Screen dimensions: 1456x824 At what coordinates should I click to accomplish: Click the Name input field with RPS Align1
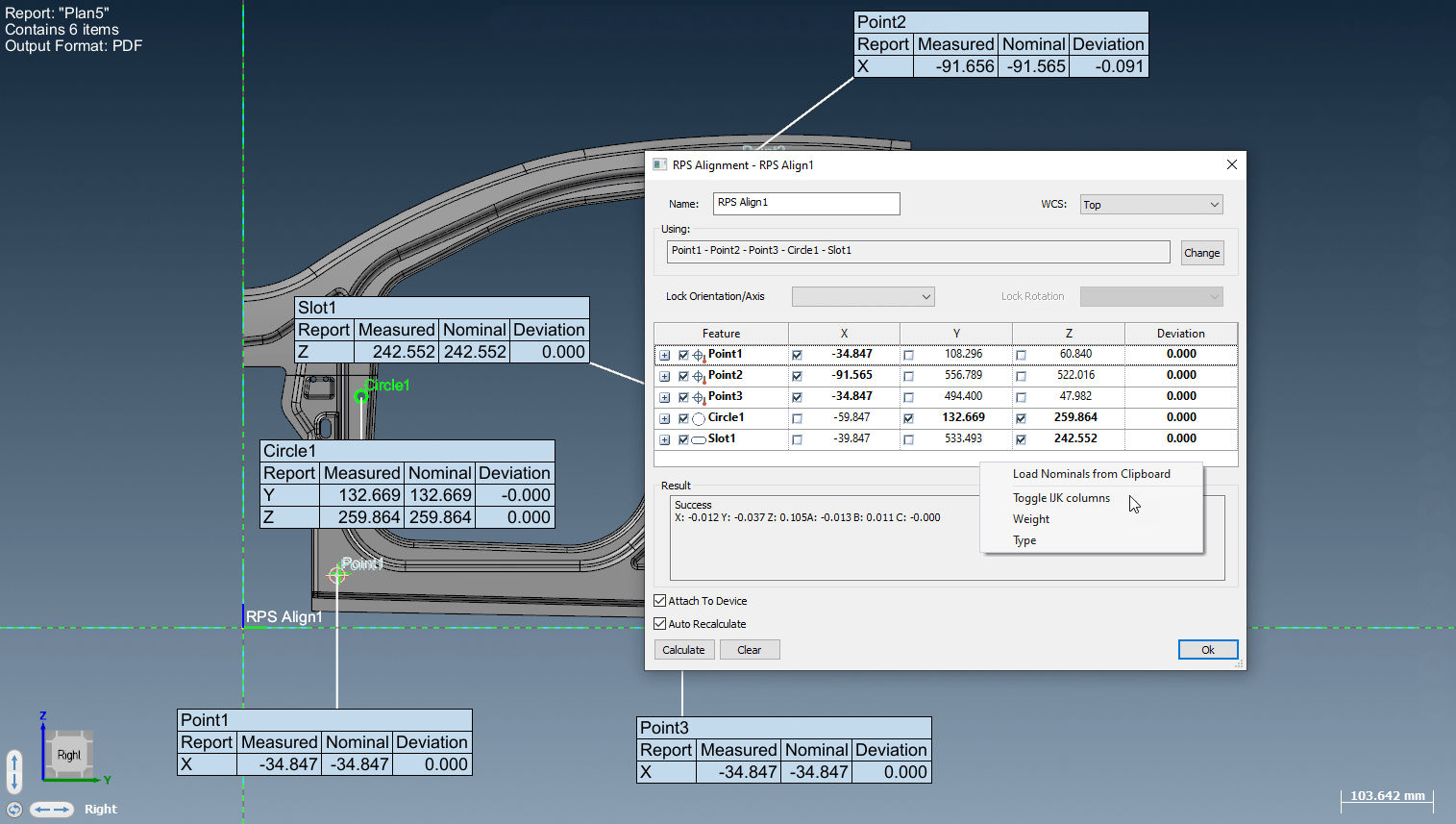(x=806, y=203)
